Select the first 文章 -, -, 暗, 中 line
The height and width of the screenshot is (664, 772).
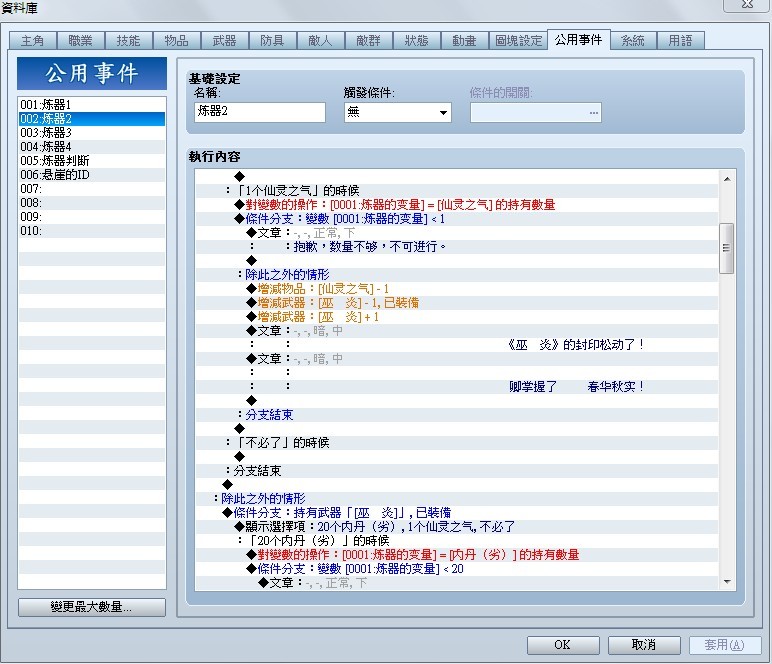coord(457,331)
